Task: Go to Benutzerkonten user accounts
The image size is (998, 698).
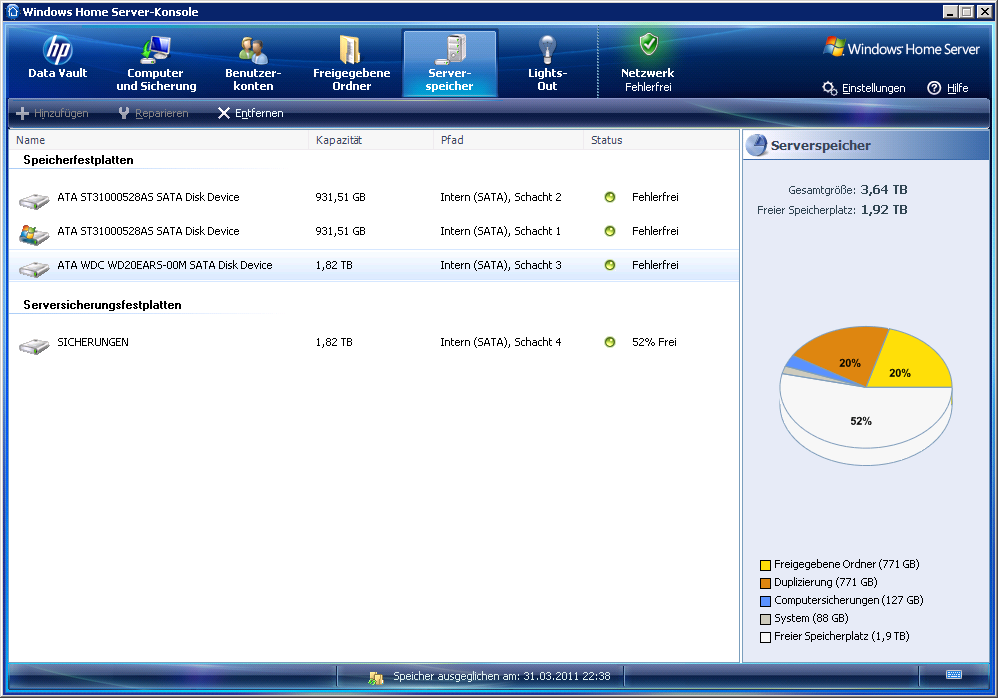Action: click(253, 62)
